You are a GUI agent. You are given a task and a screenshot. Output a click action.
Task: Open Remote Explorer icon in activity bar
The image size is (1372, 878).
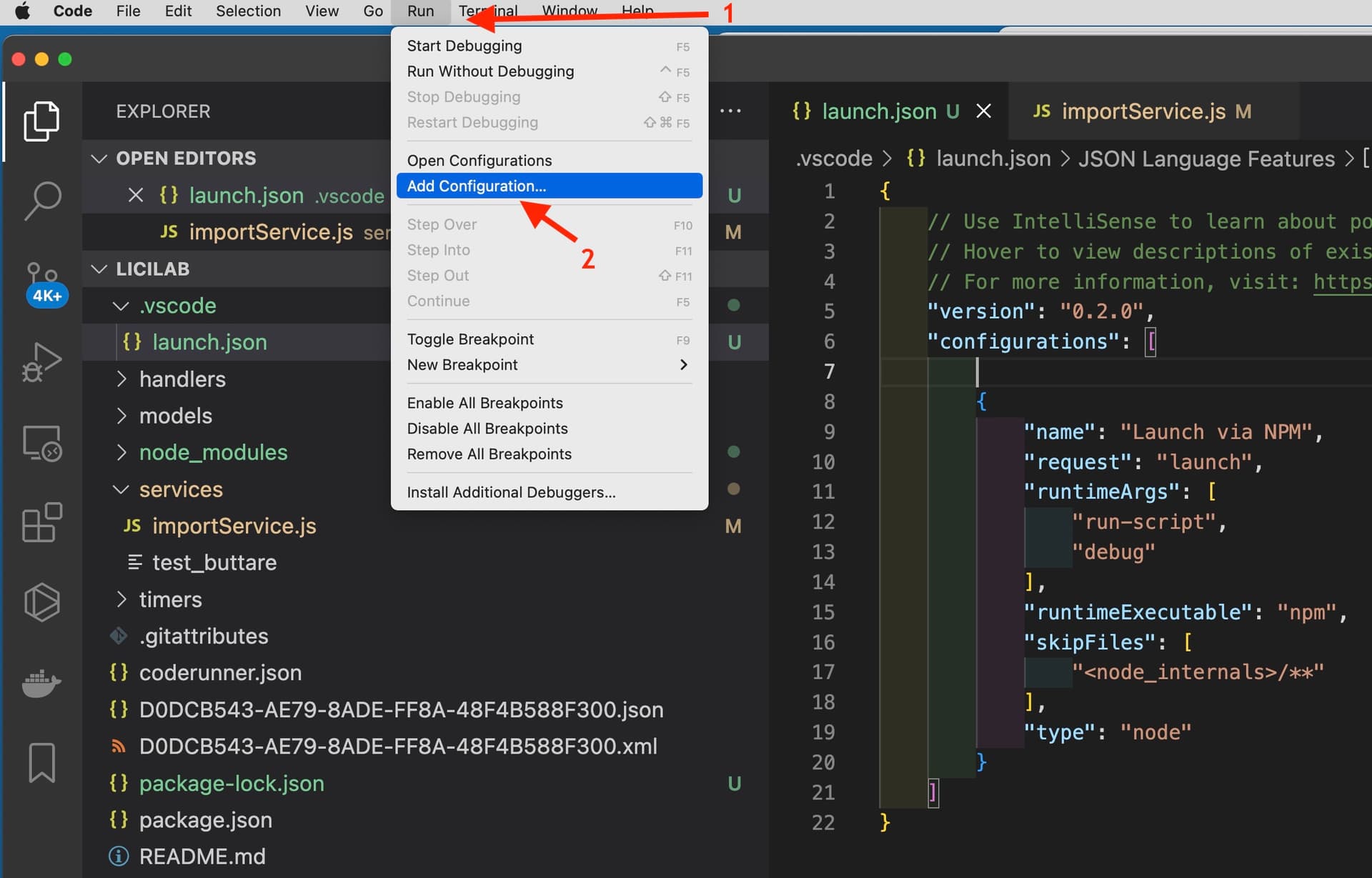(41, 444)
